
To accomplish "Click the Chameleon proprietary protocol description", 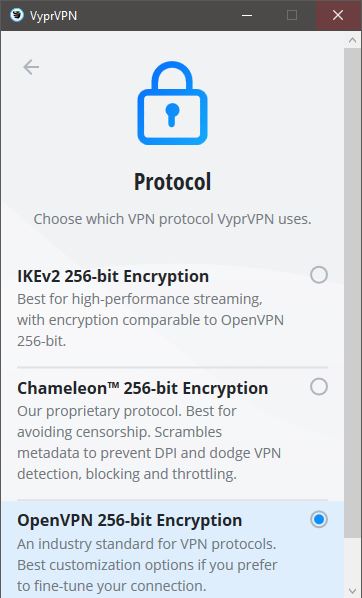I will point(149,442).
